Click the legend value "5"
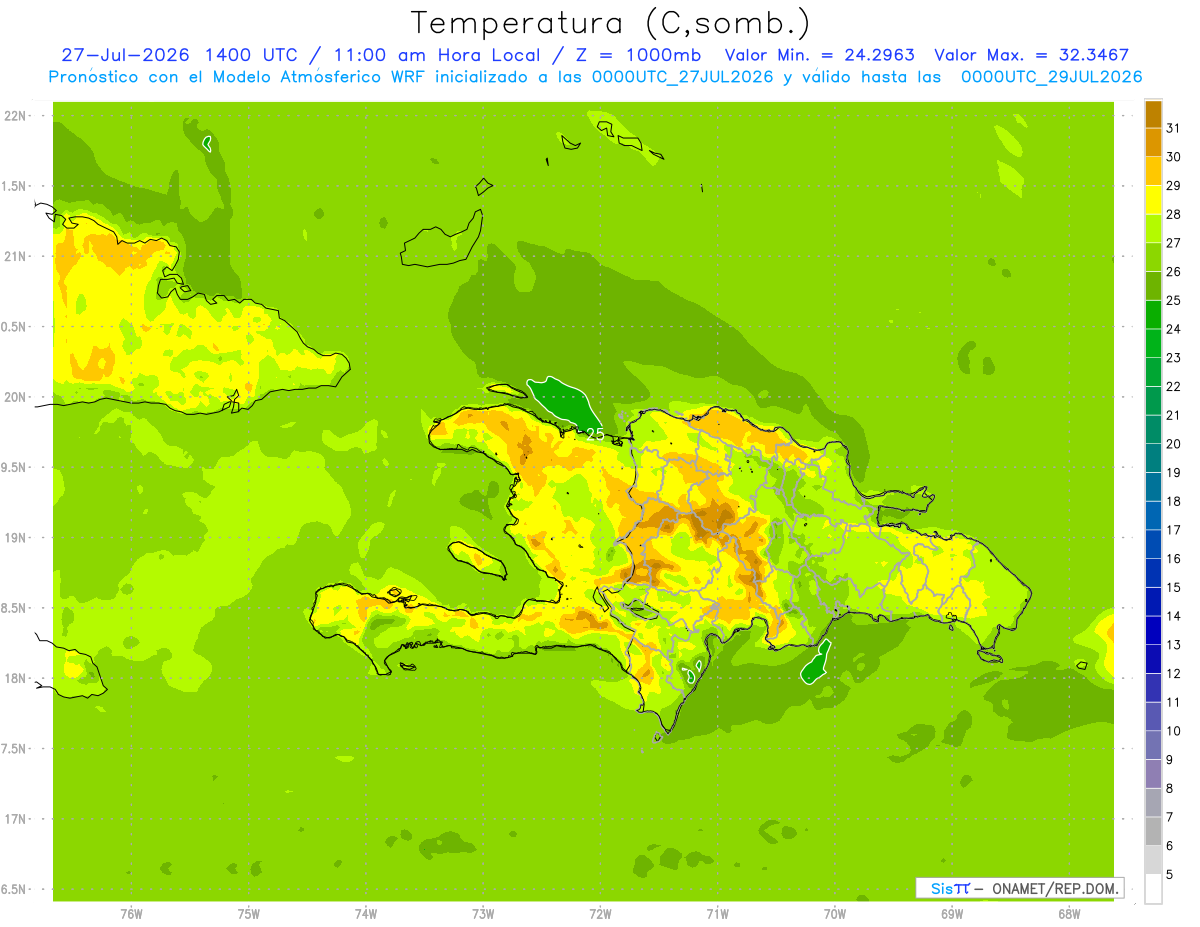This screenshot has height=927, width=1200. click(x=1170, y=875)
